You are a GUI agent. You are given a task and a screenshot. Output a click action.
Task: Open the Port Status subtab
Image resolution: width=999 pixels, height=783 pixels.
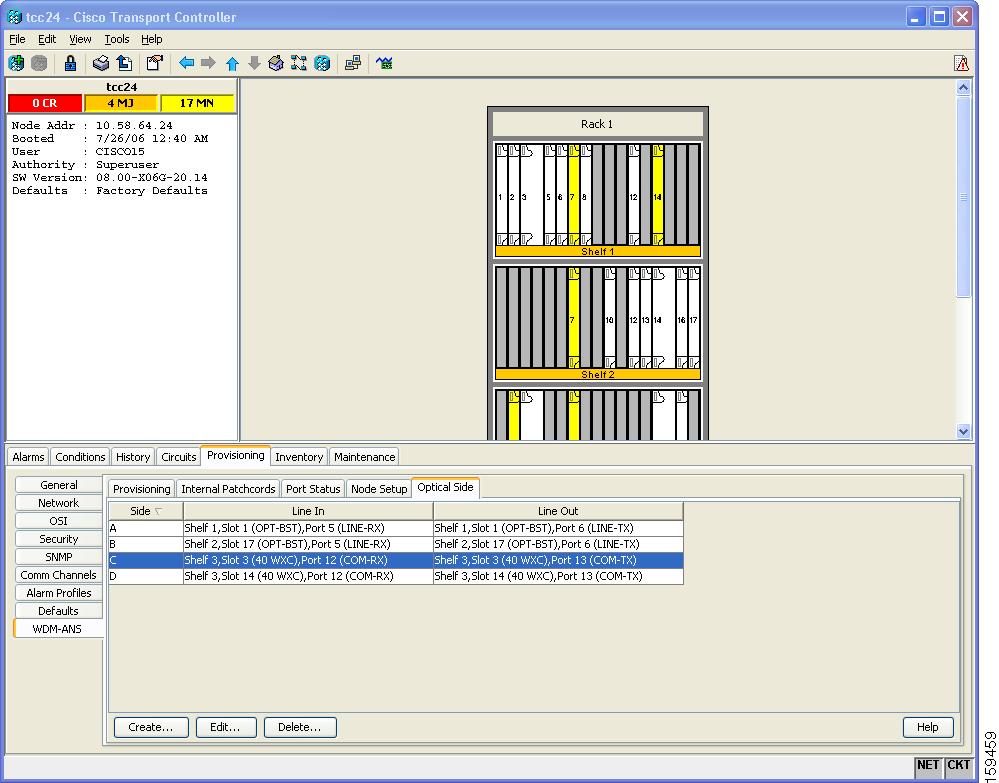click(313, 489)
